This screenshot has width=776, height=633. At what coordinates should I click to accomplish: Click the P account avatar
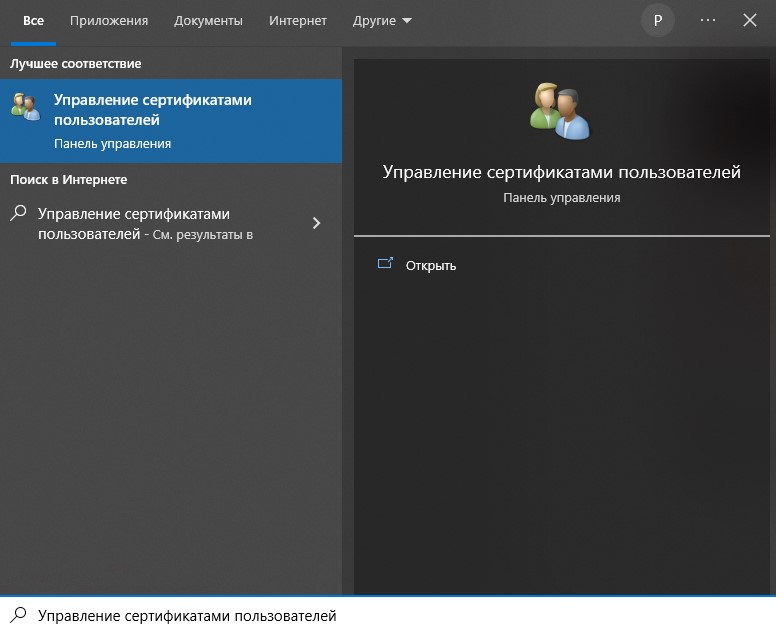click(x=658, y=20)
